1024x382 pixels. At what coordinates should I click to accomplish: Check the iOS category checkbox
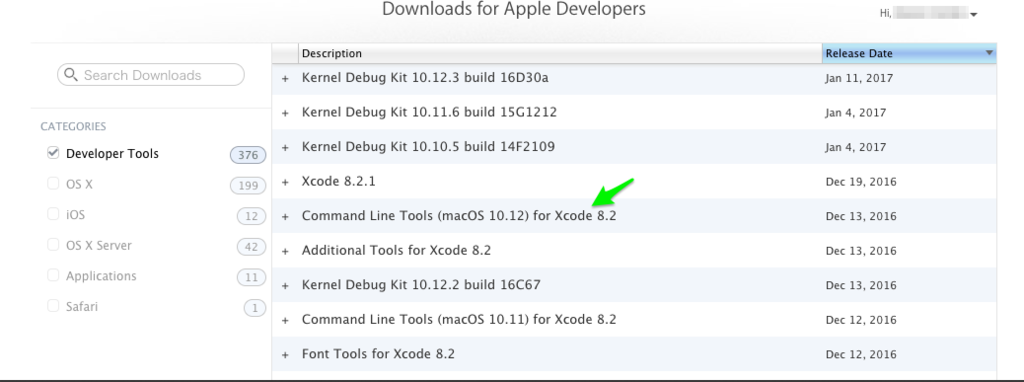pyautogui.click(x=54, y=214)
